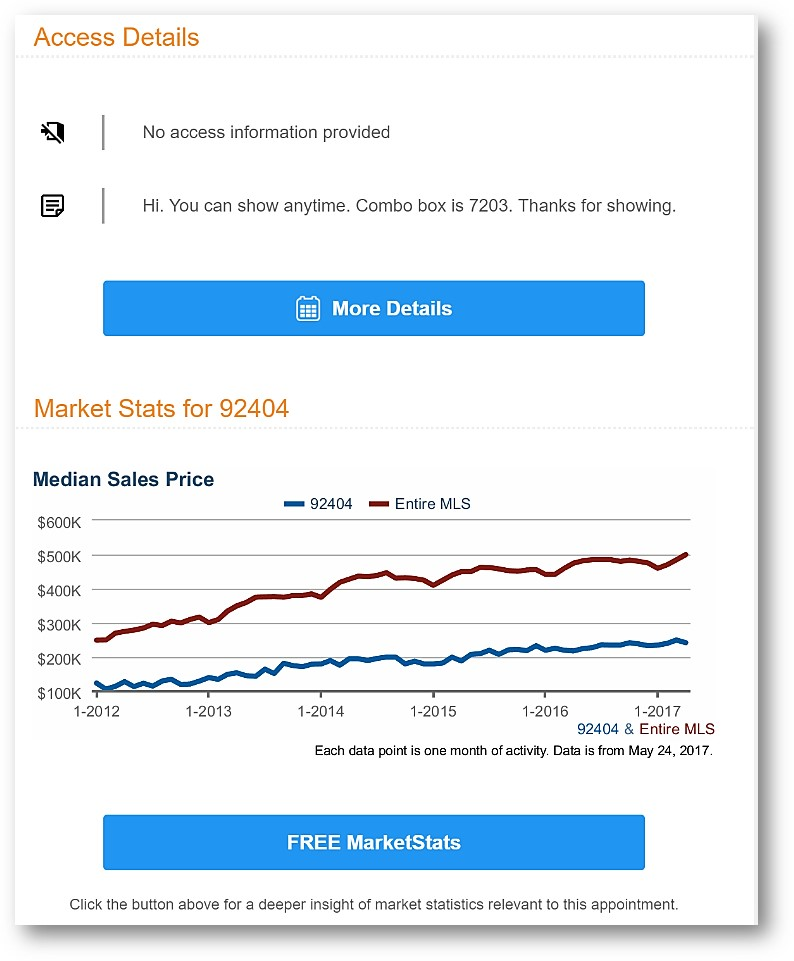Click the Median Sales Price chart title
The width and height of the screenshot is (794, 961).
tap(123, 480)
